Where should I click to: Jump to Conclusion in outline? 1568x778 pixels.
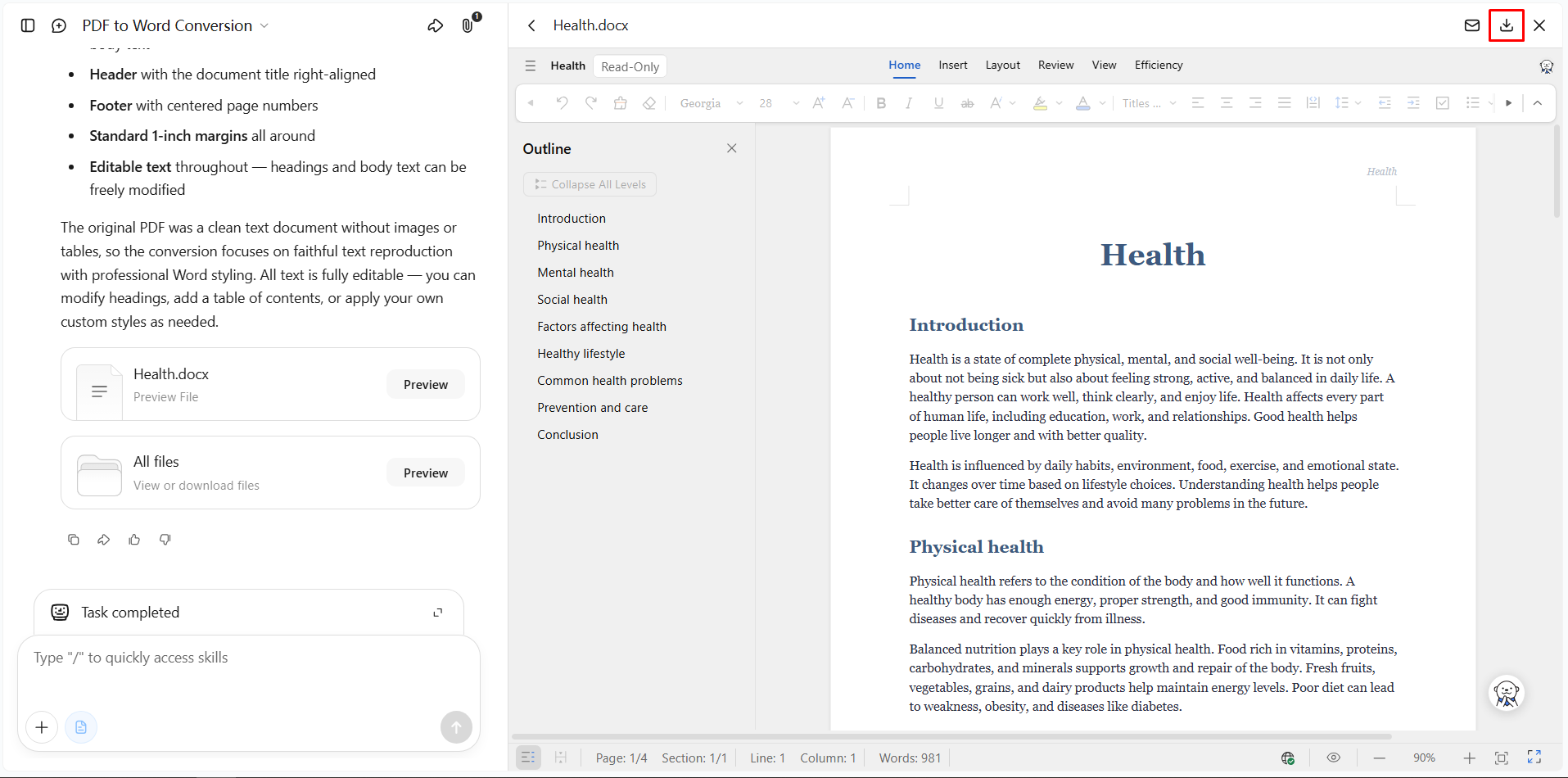point(567,435)
